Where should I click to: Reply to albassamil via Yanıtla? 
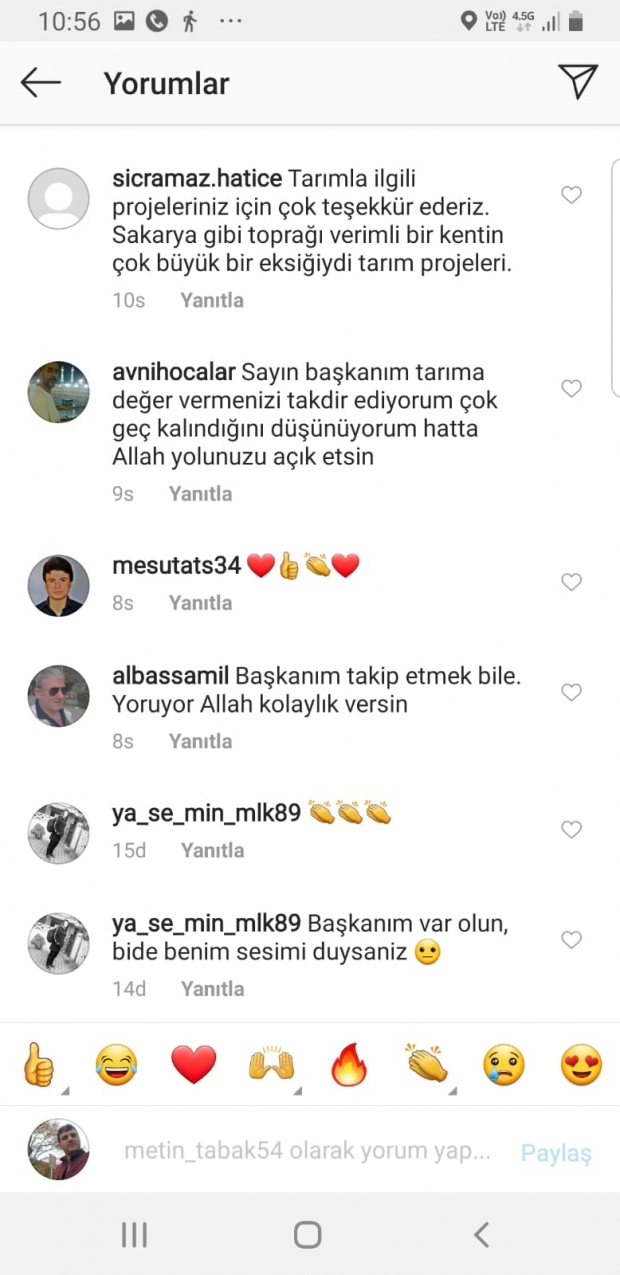200,741
